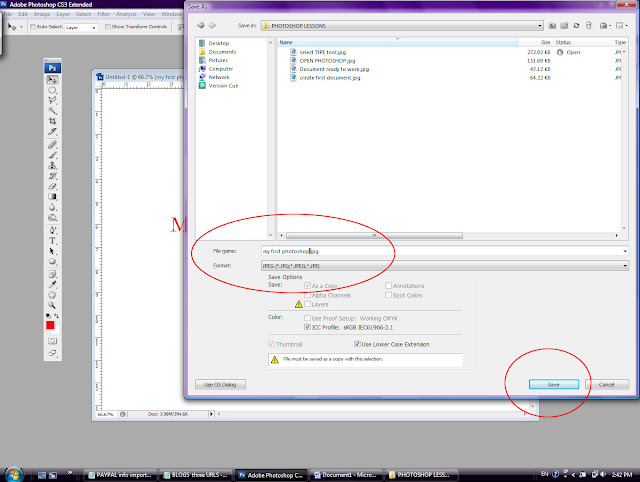
Task: Open the Edit menu
Action: point(23,14)
